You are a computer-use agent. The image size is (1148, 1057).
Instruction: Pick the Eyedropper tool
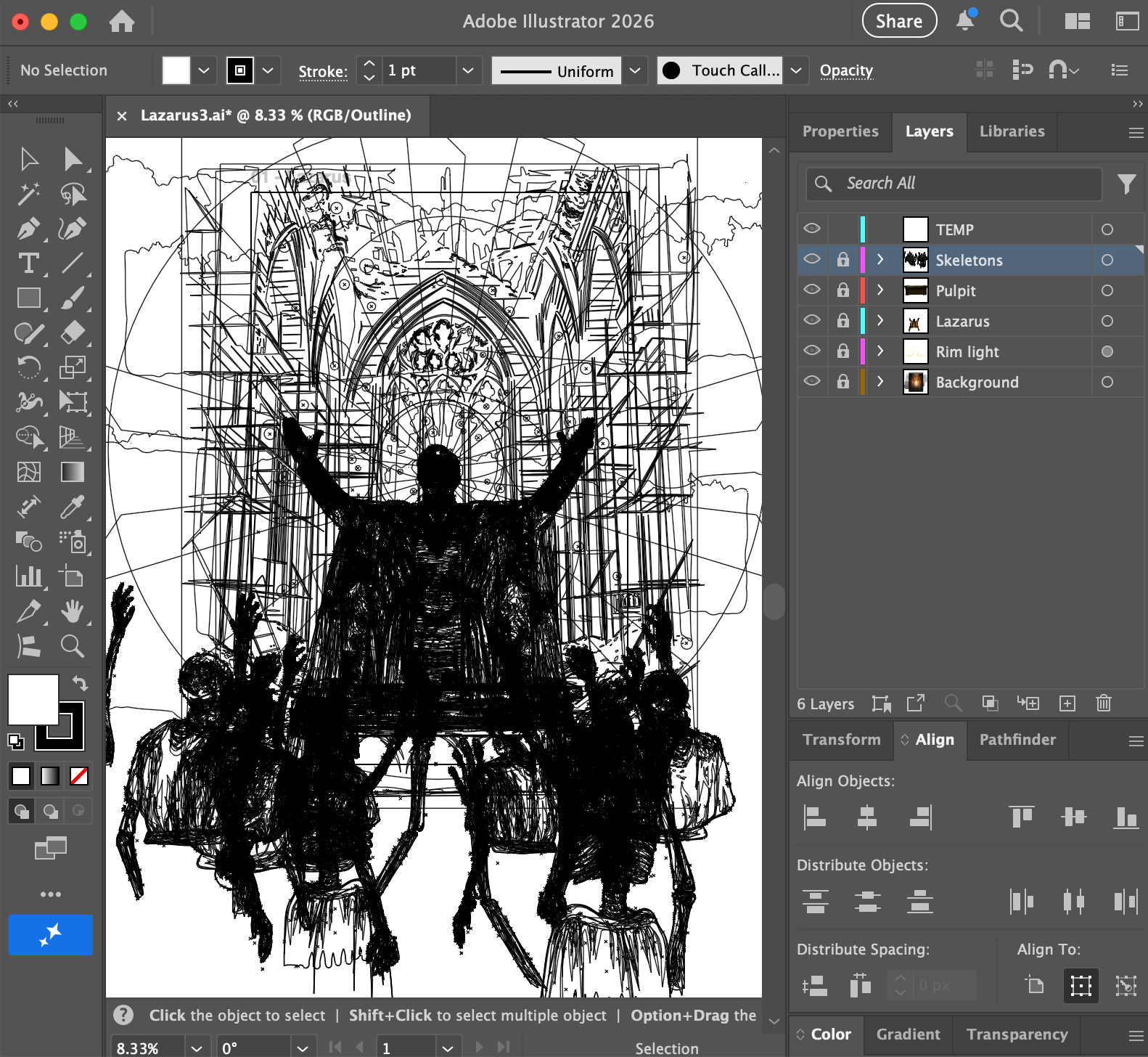point(72,507)
